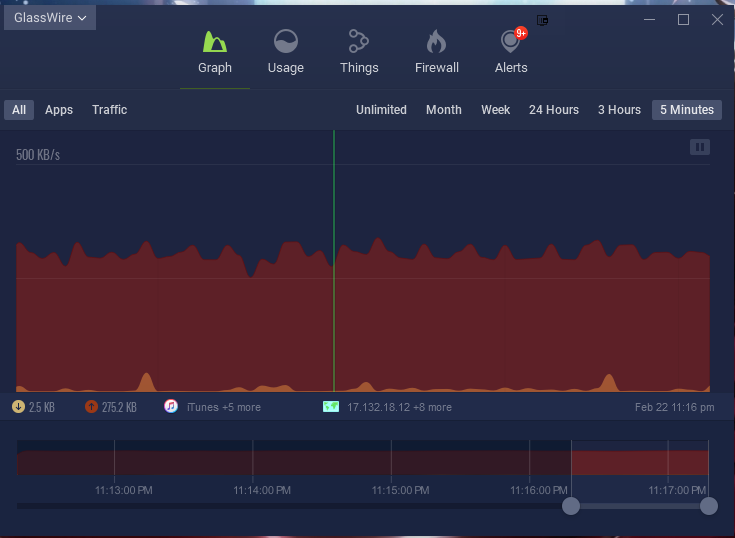Image resolution: width=735 pixels, height=538 pixels.
Task: Open the Things network devices icon
Action: click(358, 42)
